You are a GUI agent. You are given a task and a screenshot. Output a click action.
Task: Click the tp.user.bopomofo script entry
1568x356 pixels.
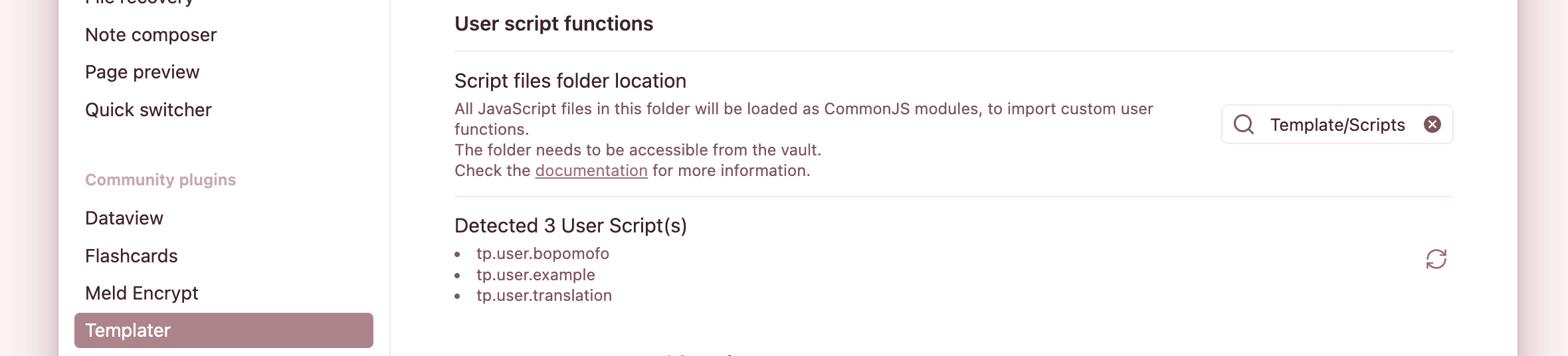pos(542,254)
